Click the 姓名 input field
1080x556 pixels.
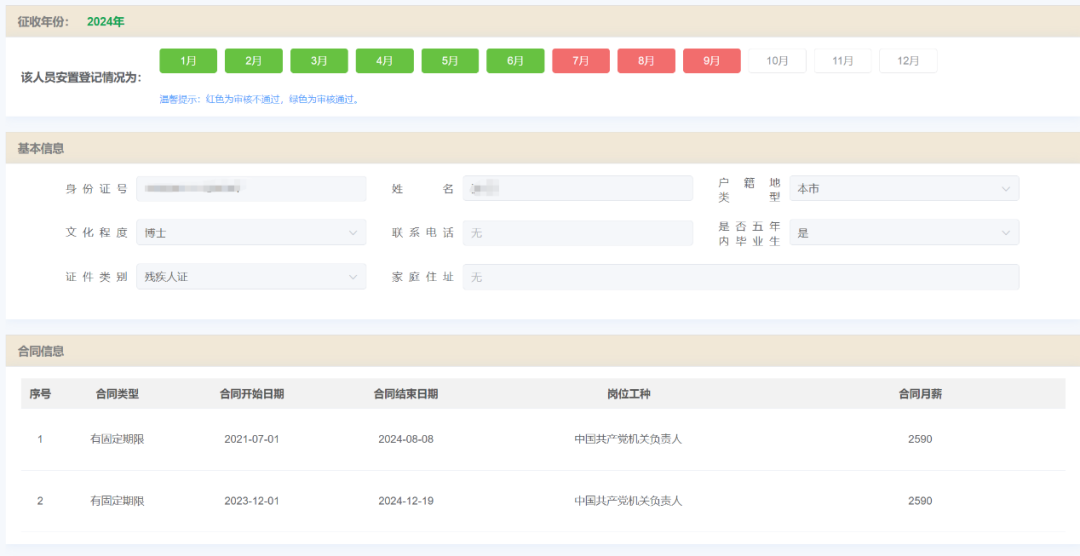tap(578, 189)
